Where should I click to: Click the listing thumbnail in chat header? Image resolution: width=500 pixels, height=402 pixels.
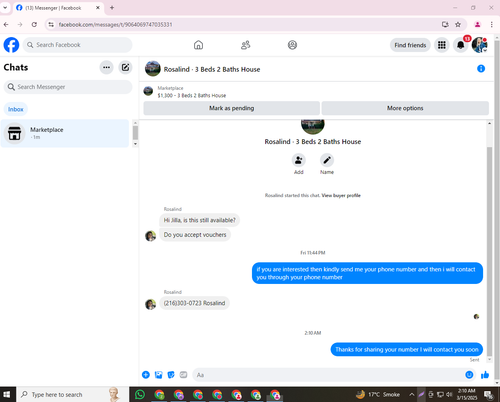pos(153,69)
